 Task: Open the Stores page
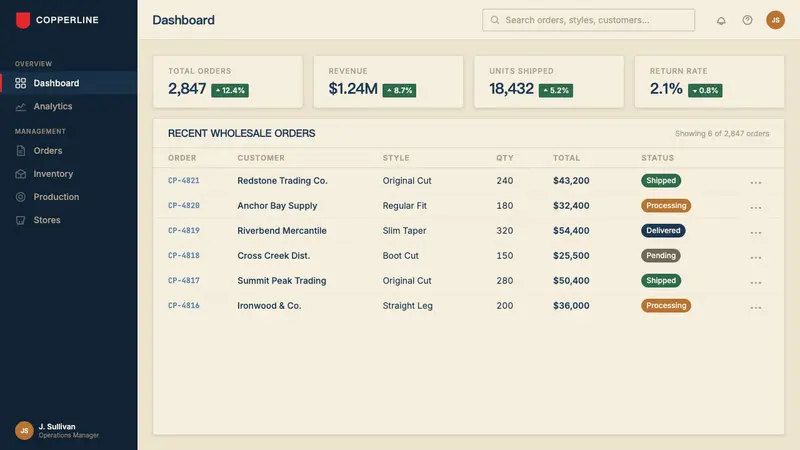[69, 220]
